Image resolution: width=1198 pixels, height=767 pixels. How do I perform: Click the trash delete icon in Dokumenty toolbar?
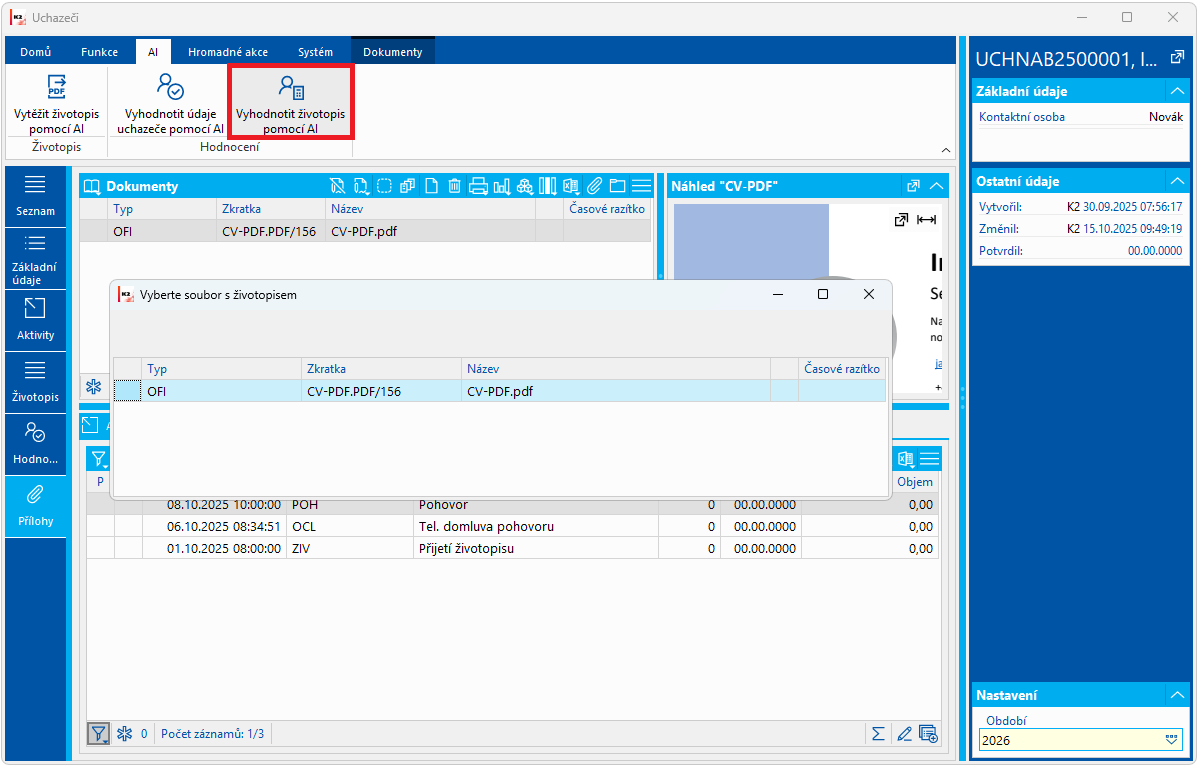click(x=455, y=186)
